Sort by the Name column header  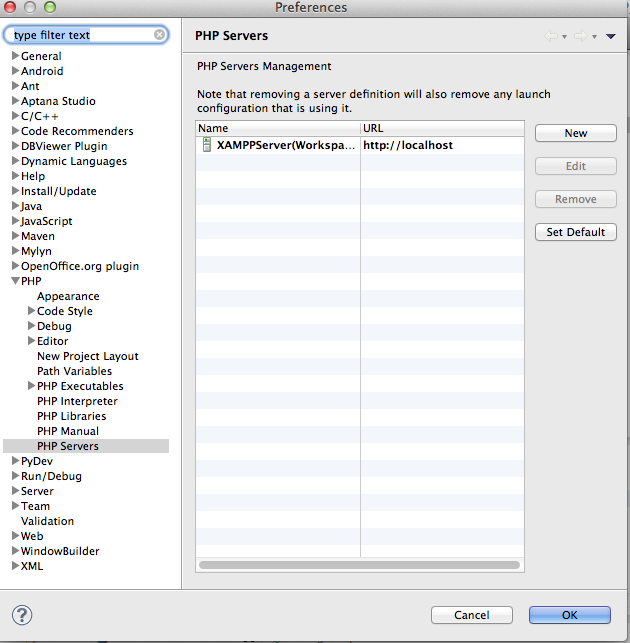tap(278, 128)
